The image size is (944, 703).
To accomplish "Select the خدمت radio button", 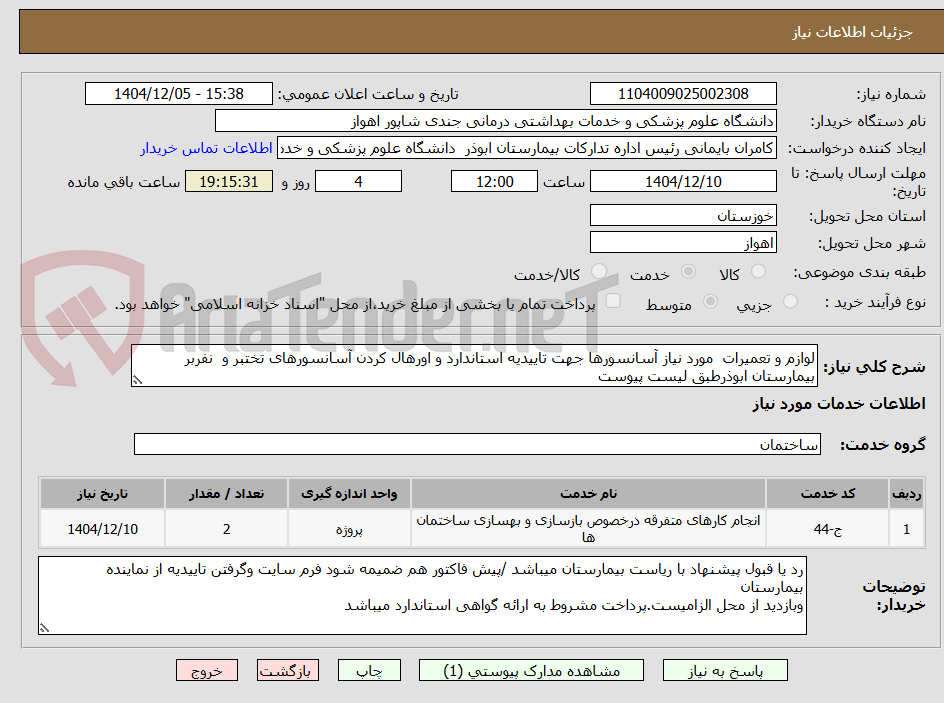I will [688, 272].
